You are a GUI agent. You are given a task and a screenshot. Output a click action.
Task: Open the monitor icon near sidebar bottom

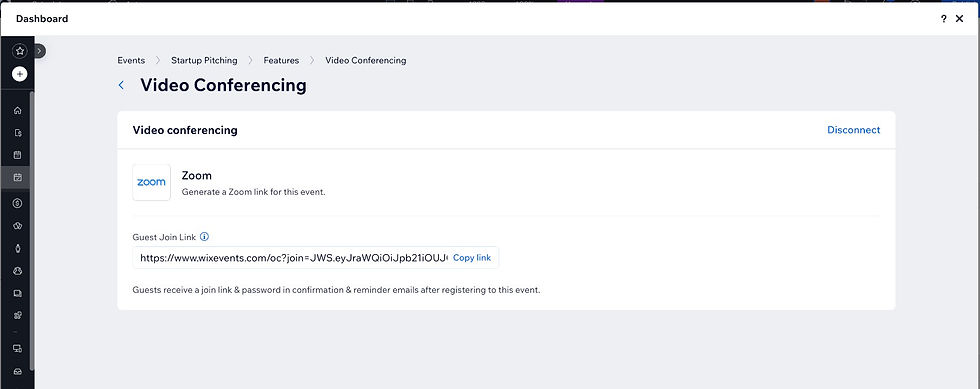pos(18,348)
